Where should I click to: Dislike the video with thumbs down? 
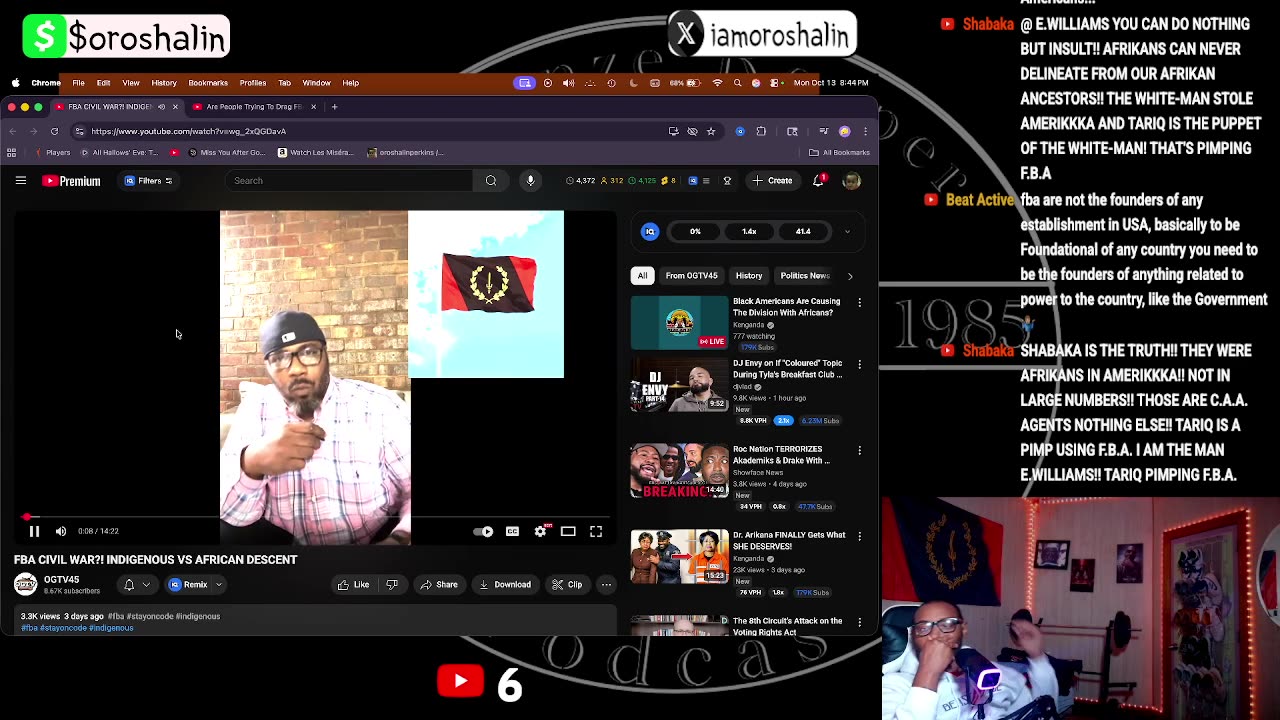pyautogui.click(x=392, y=585)
